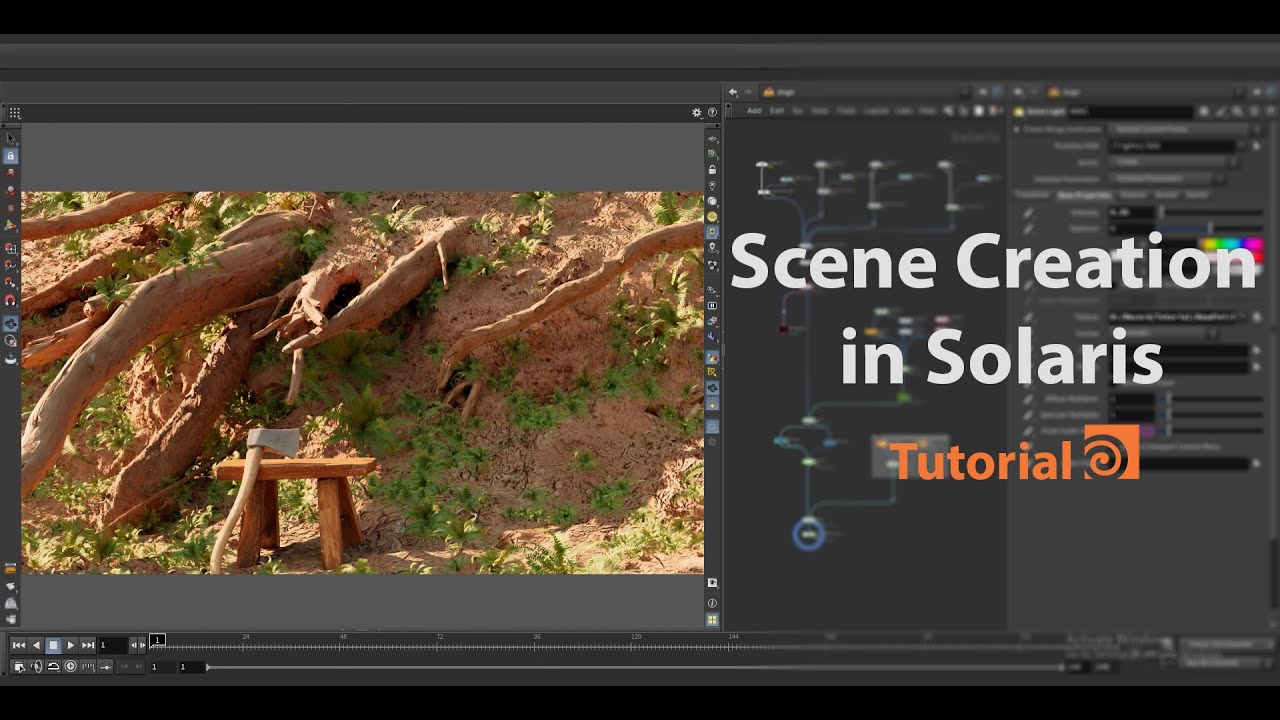Toggle the yellow highlighted lighting icon in the right viewport toolbar
Viewport: 1280px width, 720px height.
[x=712, y=216]
